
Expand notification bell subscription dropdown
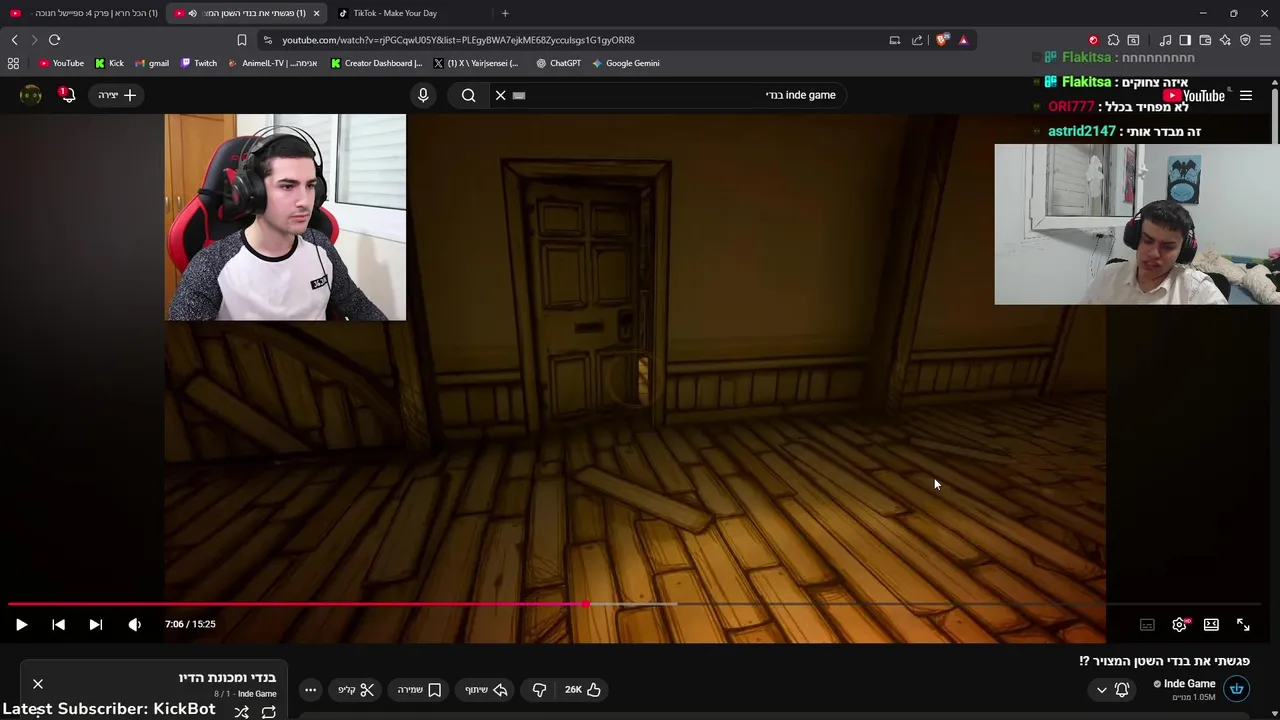pos(1112,689)
